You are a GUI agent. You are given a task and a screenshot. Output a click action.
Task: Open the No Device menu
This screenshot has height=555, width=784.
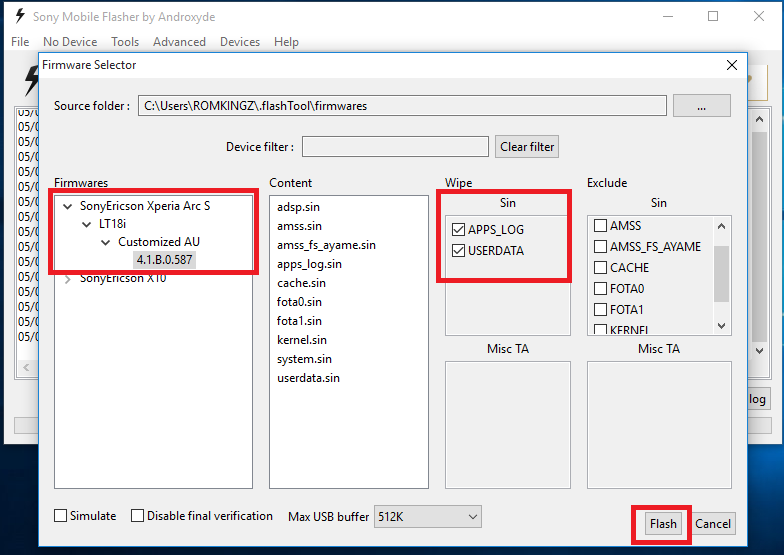(70, 42)
